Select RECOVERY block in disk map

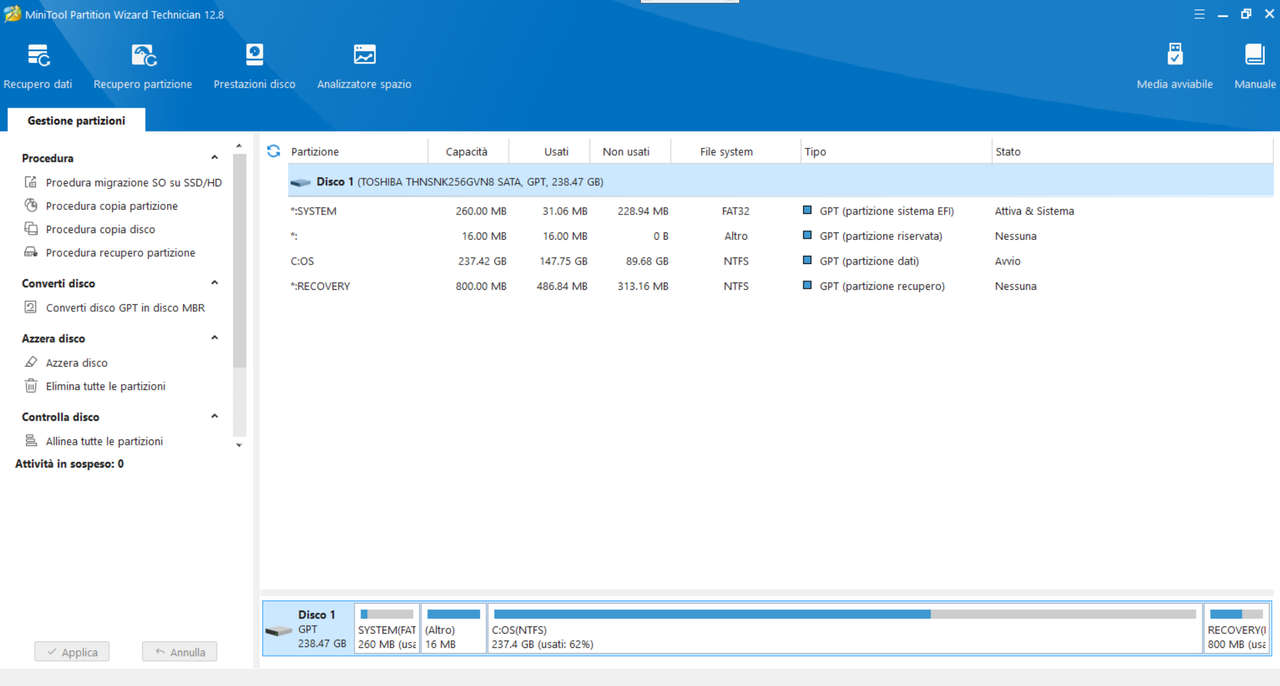pyautogui.click(x=1236, y=629)
